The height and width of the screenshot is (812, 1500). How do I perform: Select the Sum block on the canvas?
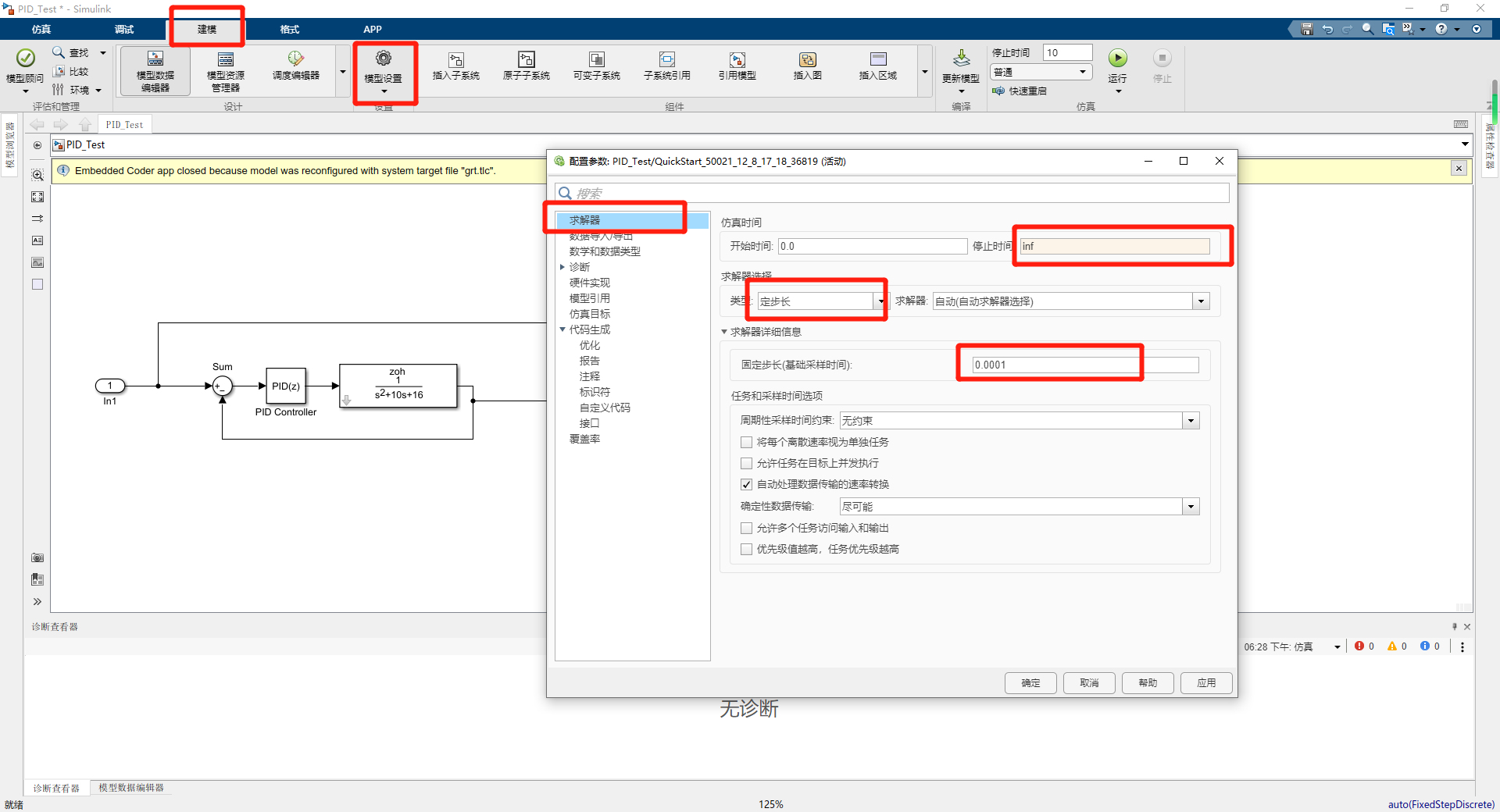(x=223, y=386)
